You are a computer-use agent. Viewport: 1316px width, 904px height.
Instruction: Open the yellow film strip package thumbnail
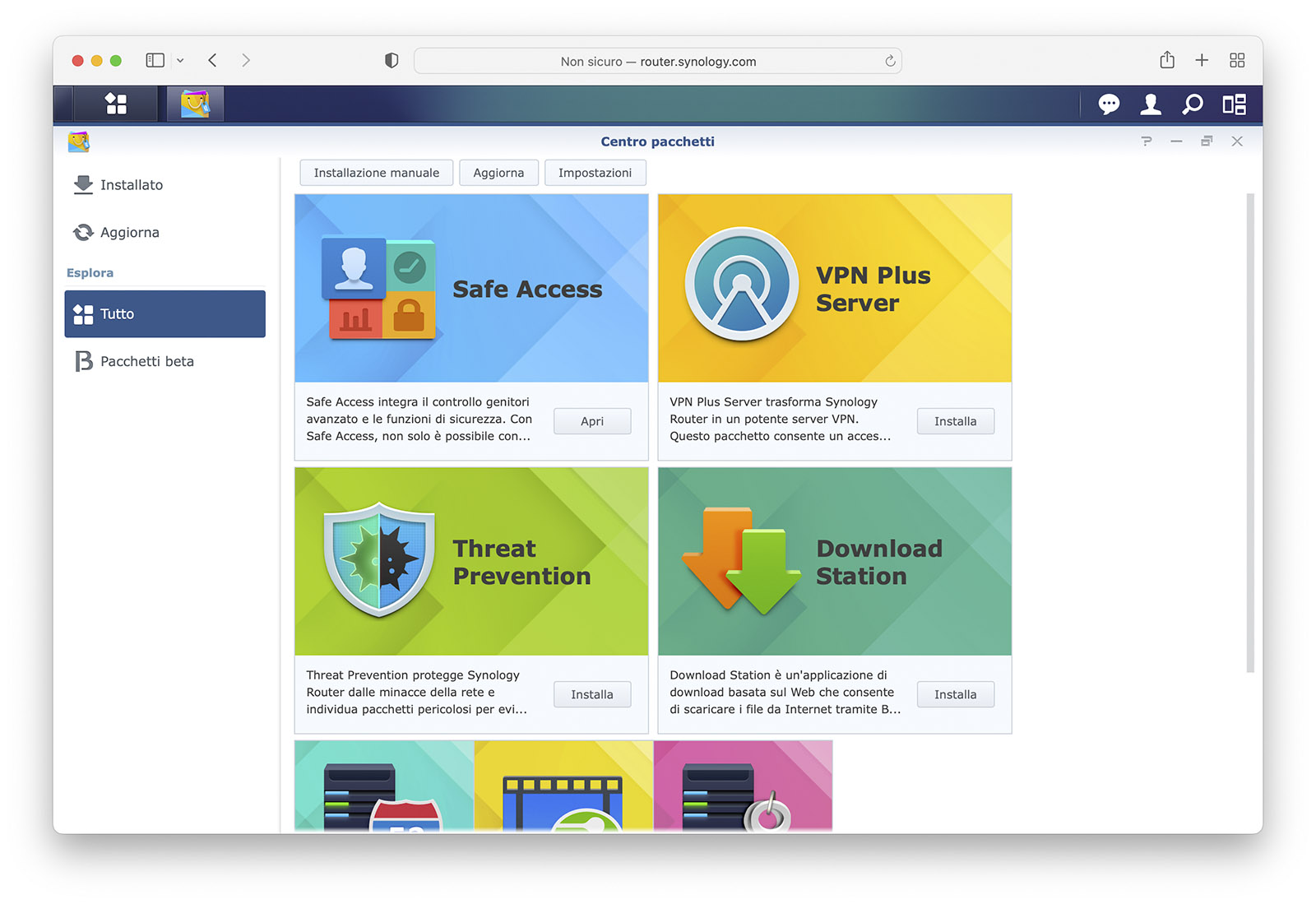(563, 786)
